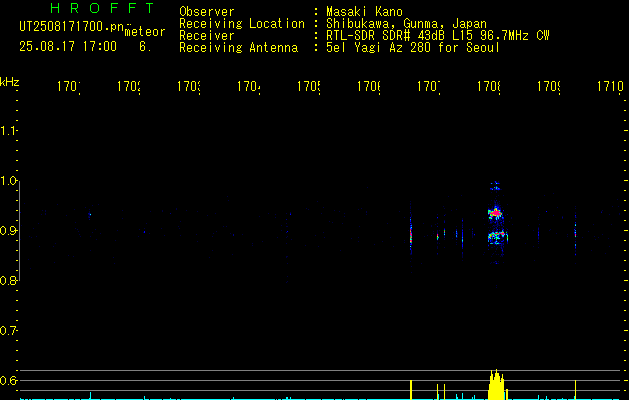Screen dimensions: 629x400
Task: Click the large yellow intensity peak near 1708
Action: click(x=497, y=385)
